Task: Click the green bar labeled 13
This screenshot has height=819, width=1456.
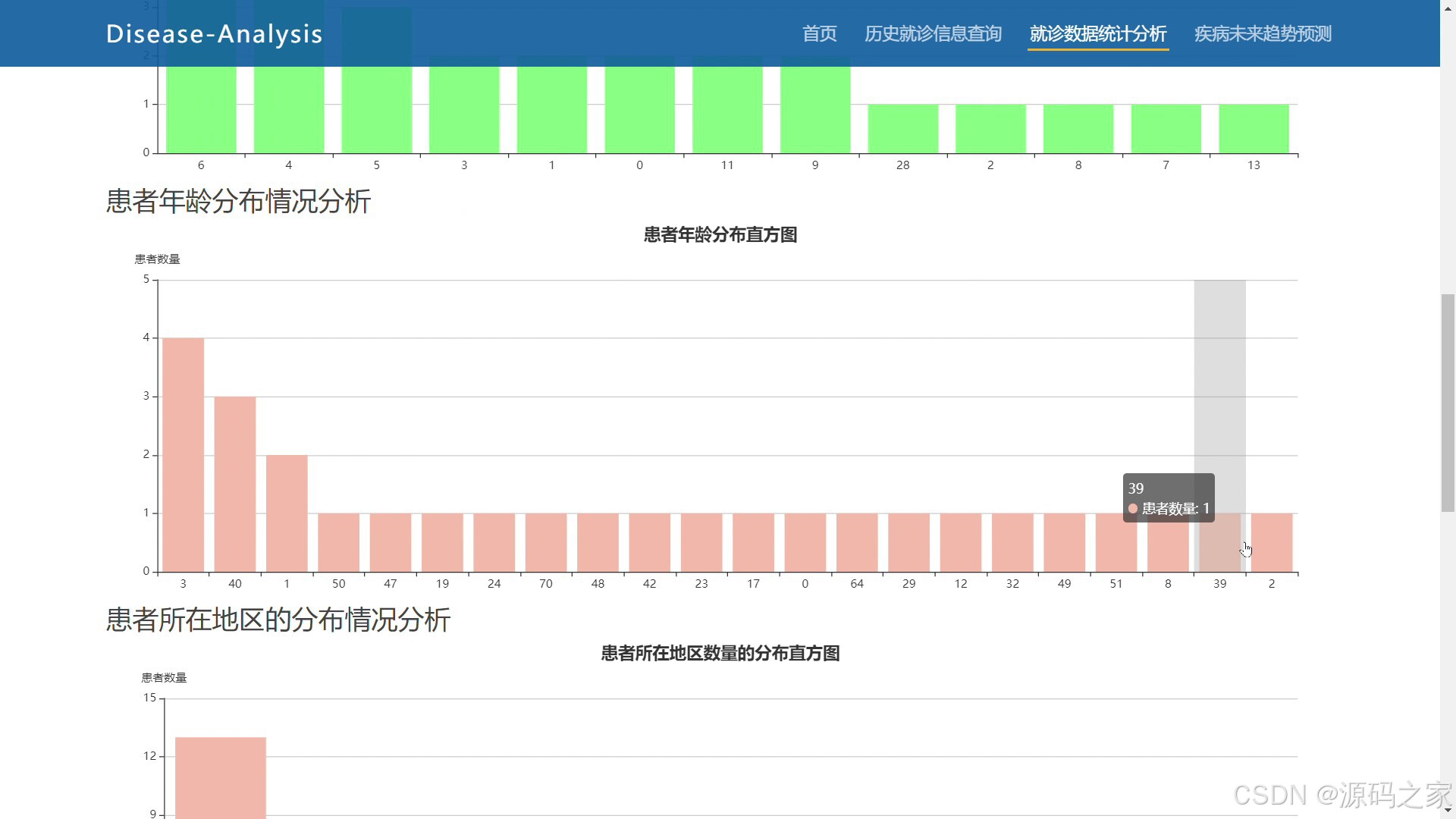Action: pyautogui.click(x=1254, y=128)
